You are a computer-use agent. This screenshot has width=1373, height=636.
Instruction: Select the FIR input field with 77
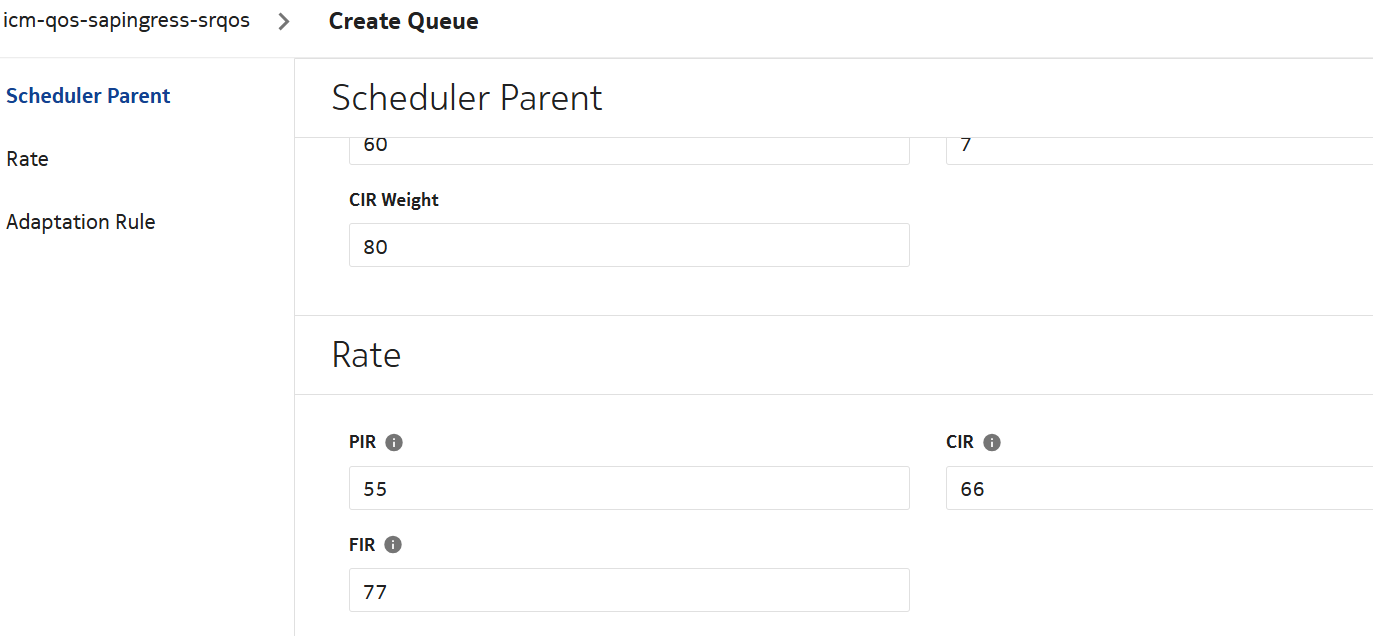click(629, 590)
